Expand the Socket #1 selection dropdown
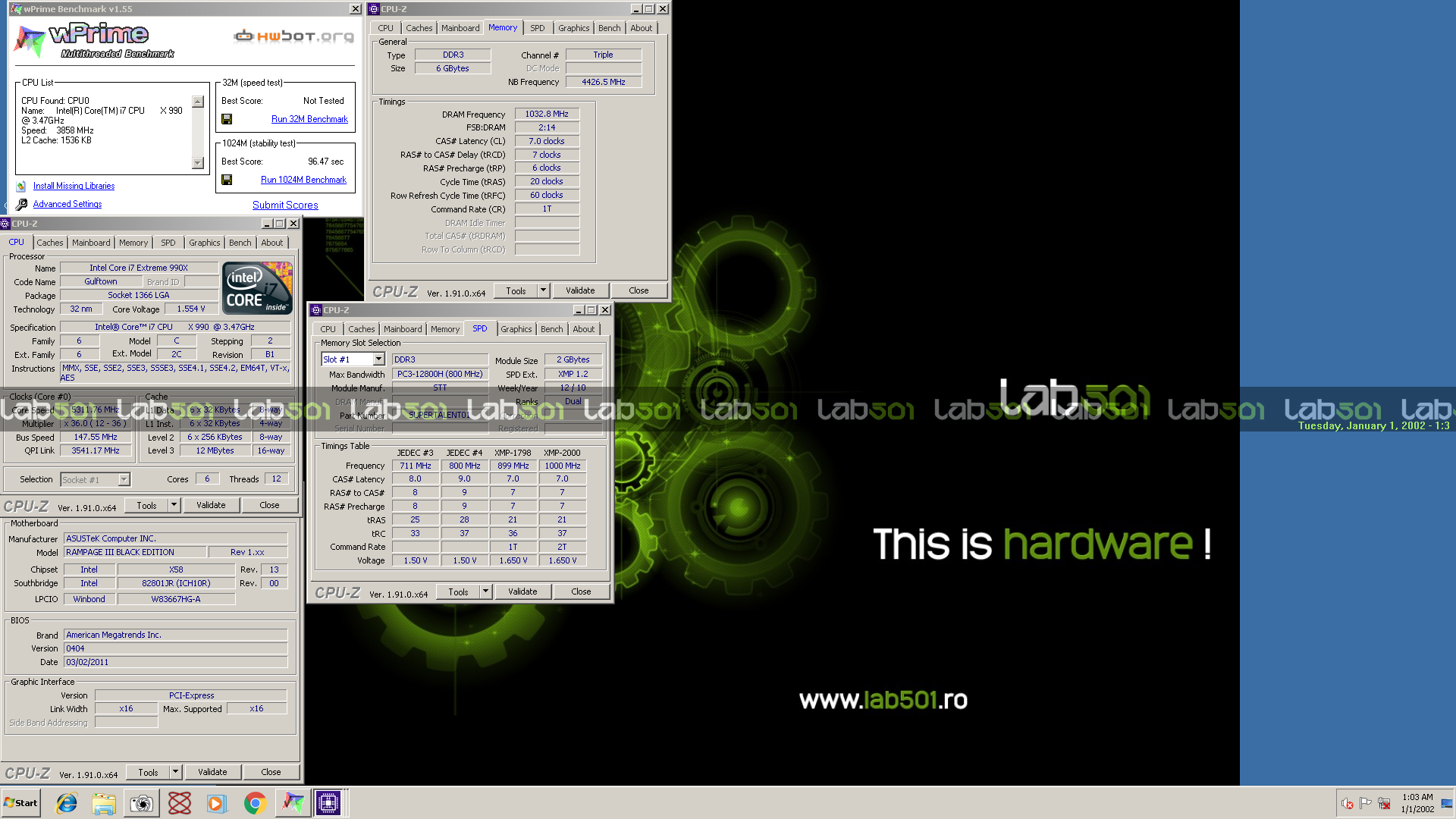The width and height of the screenshot is (1456, 819). 124,479
